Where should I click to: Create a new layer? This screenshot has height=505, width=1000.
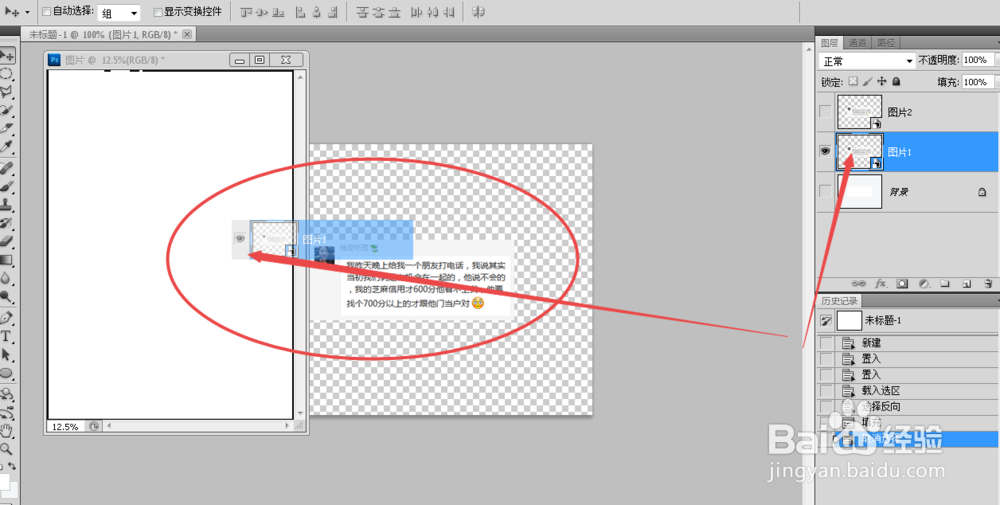(x=967, y=283)
